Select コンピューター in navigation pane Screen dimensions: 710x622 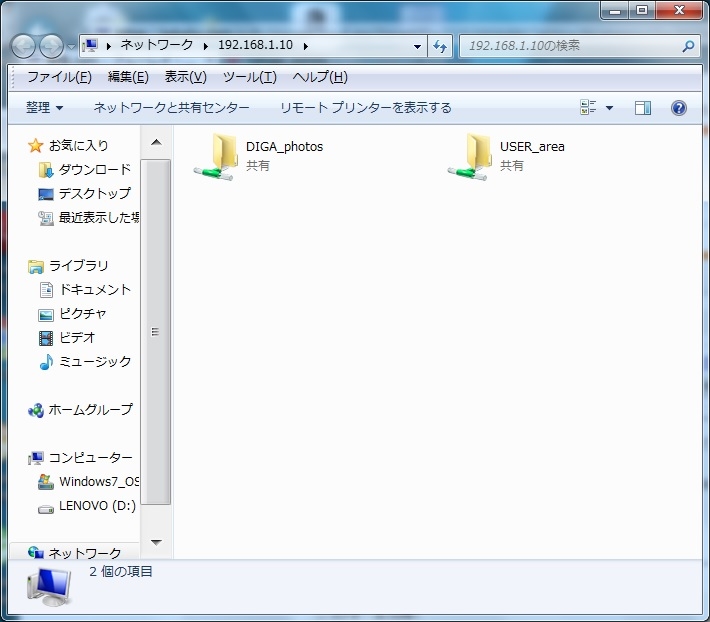pos(91,457)
